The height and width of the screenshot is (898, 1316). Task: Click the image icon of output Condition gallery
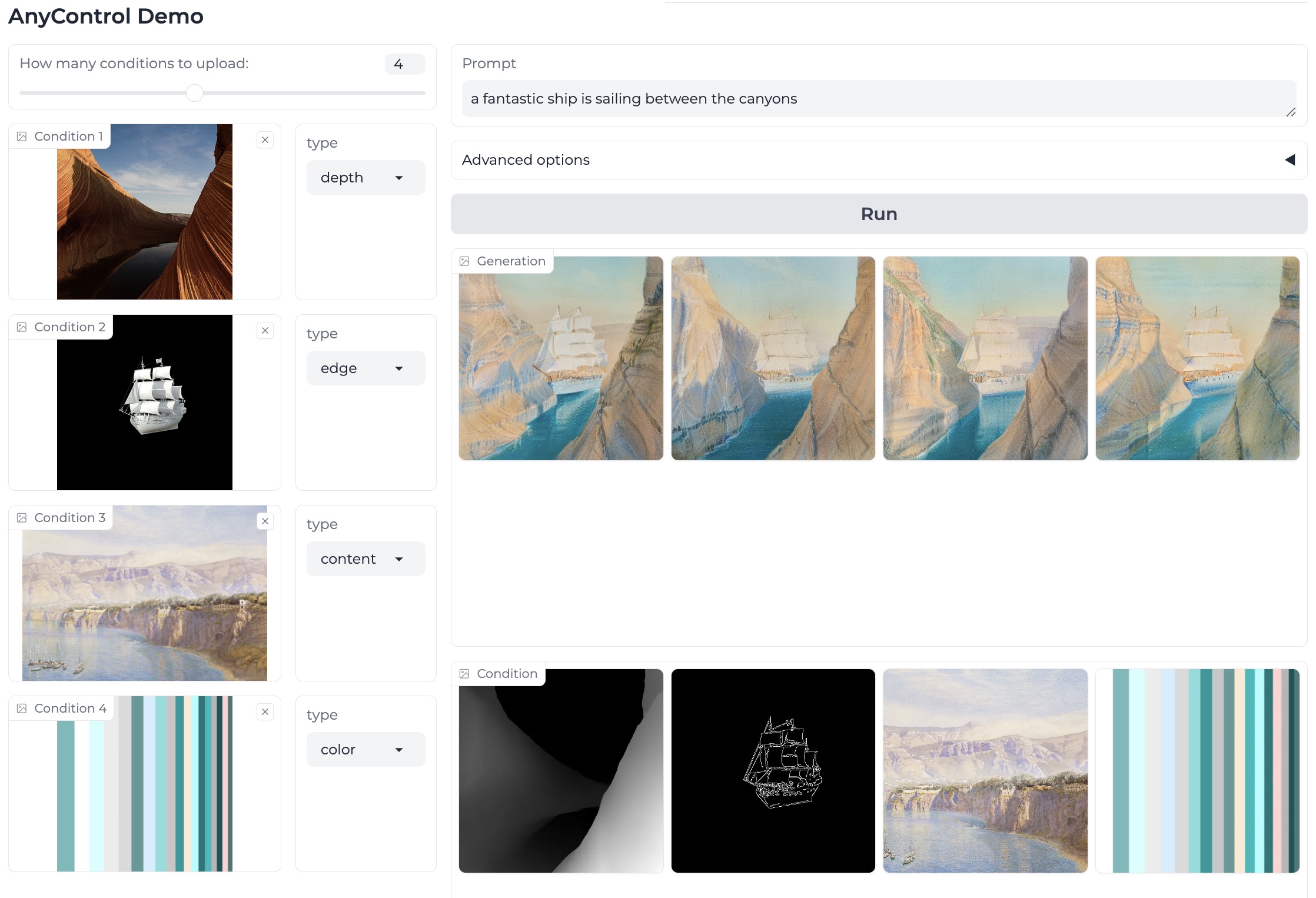tap(464, 674)
